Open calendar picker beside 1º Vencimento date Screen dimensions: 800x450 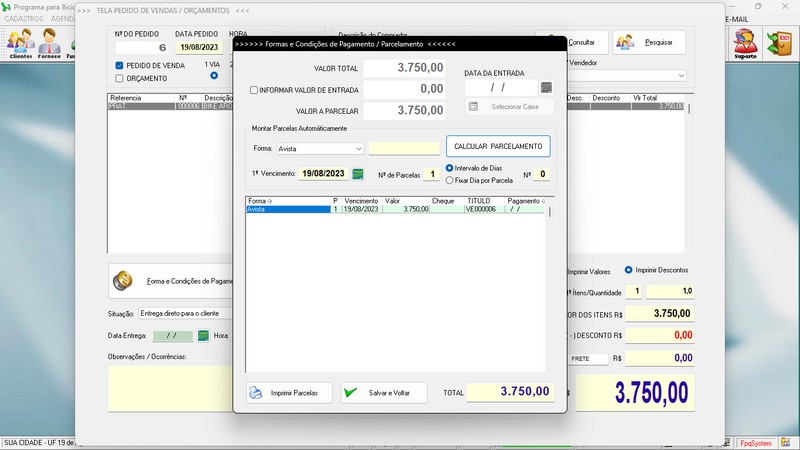click(357, 174)
